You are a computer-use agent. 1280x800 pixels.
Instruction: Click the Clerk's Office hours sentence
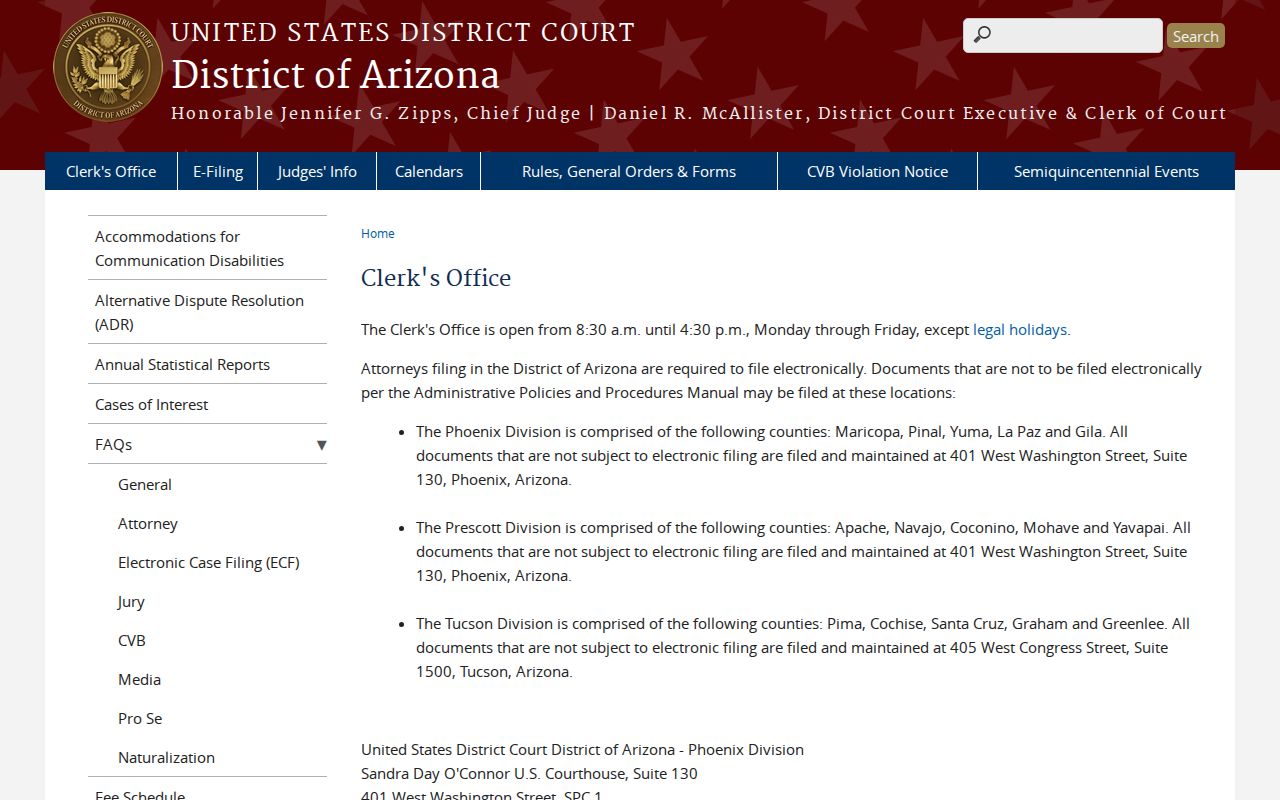[x=716, y=329]
